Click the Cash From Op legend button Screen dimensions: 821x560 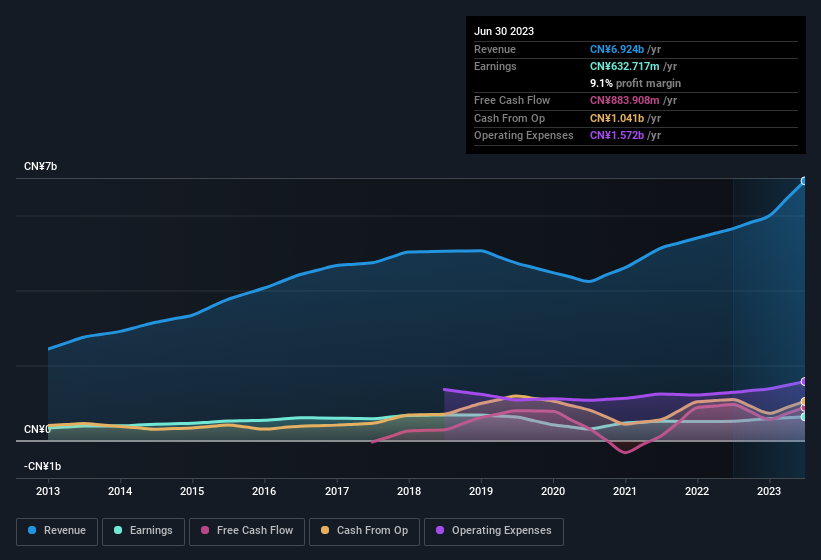coord(364,531)
